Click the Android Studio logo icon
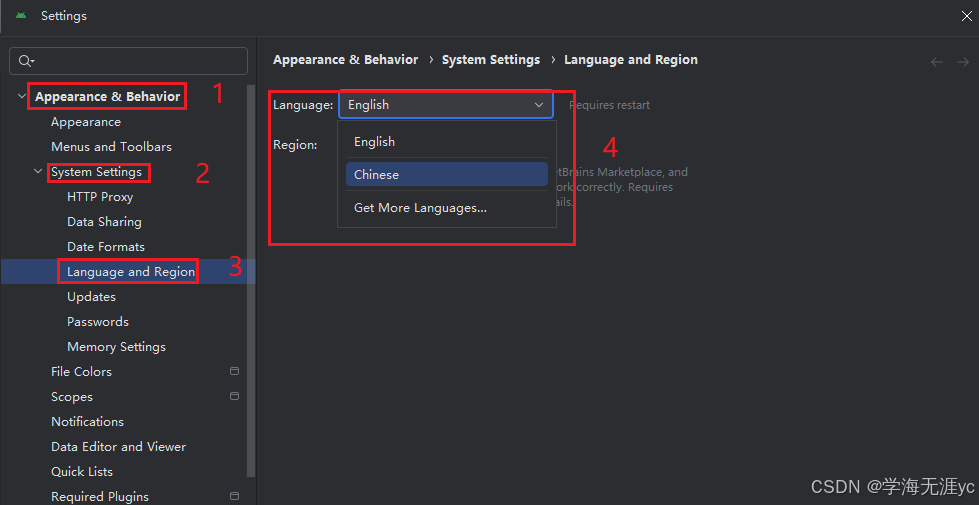The width and height of the screenshot is (979, 505). [21, 16]
